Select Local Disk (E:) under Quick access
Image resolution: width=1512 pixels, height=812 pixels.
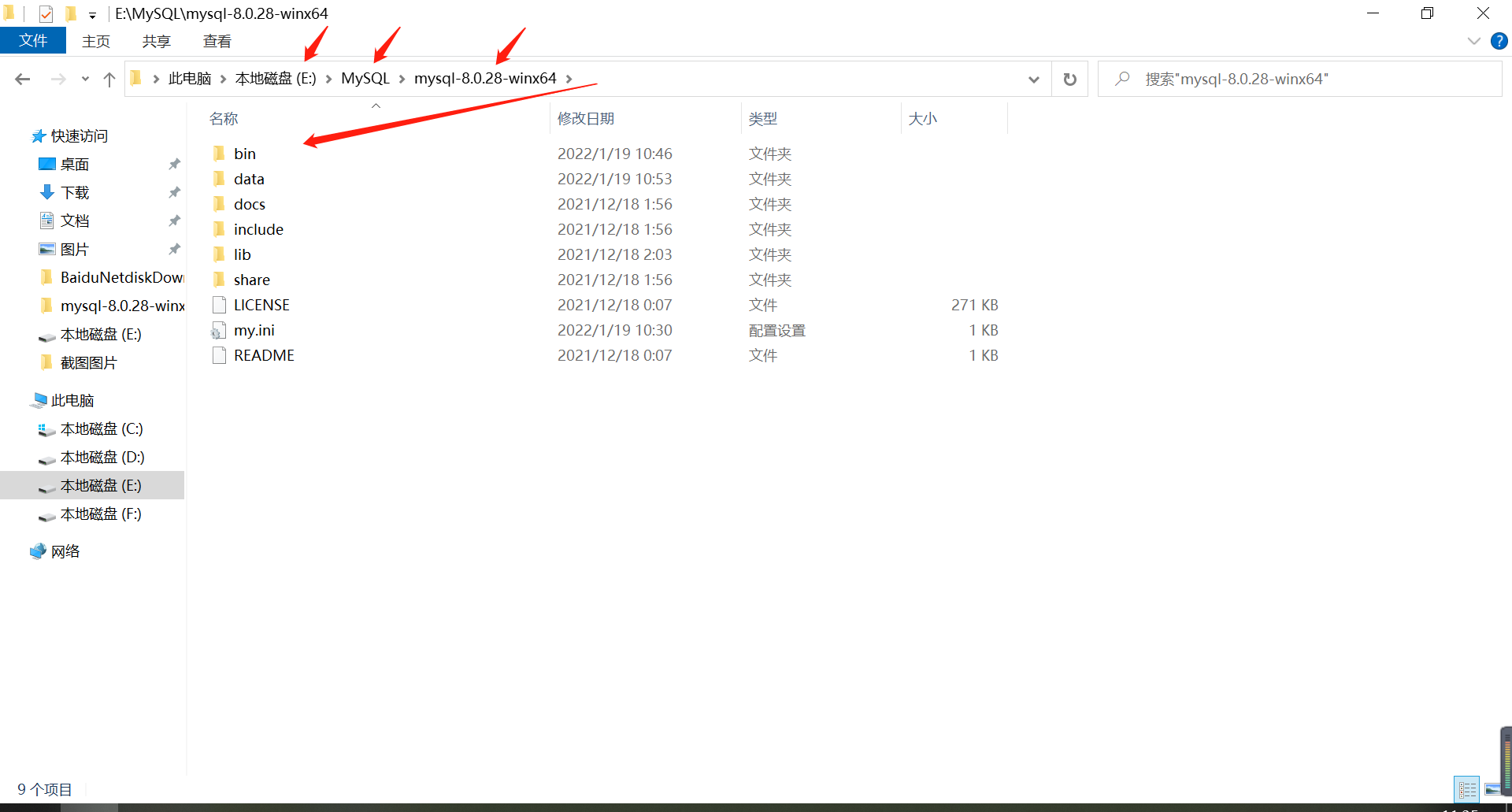pyautogui.click(x=100, y=334)
